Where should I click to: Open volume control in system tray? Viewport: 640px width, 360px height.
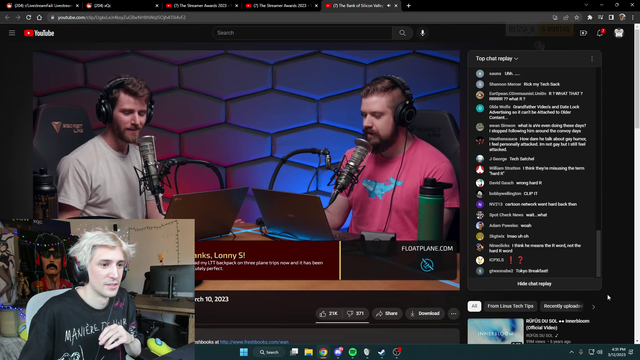(600, 352)
